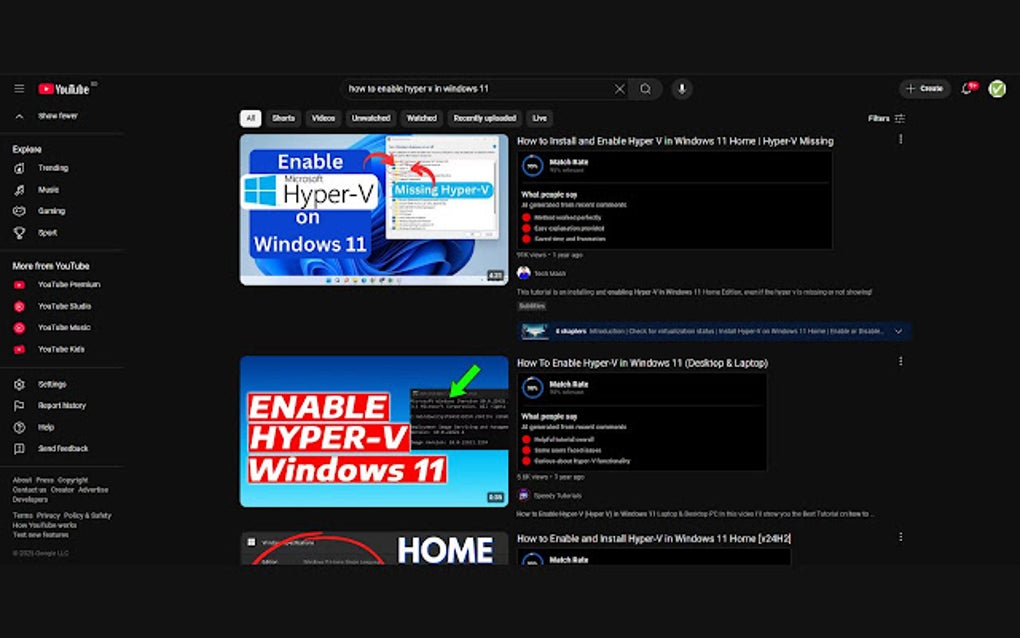Image resolution: width=1020 pixels, height=638 pixels.
Task: Click the 'Method worked perfectly' comment summary
Action: point(567,218)
